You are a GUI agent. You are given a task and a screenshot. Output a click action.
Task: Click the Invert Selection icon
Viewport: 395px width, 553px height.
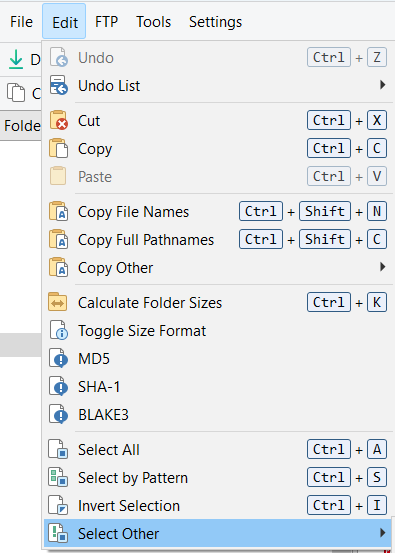(58, 505)
